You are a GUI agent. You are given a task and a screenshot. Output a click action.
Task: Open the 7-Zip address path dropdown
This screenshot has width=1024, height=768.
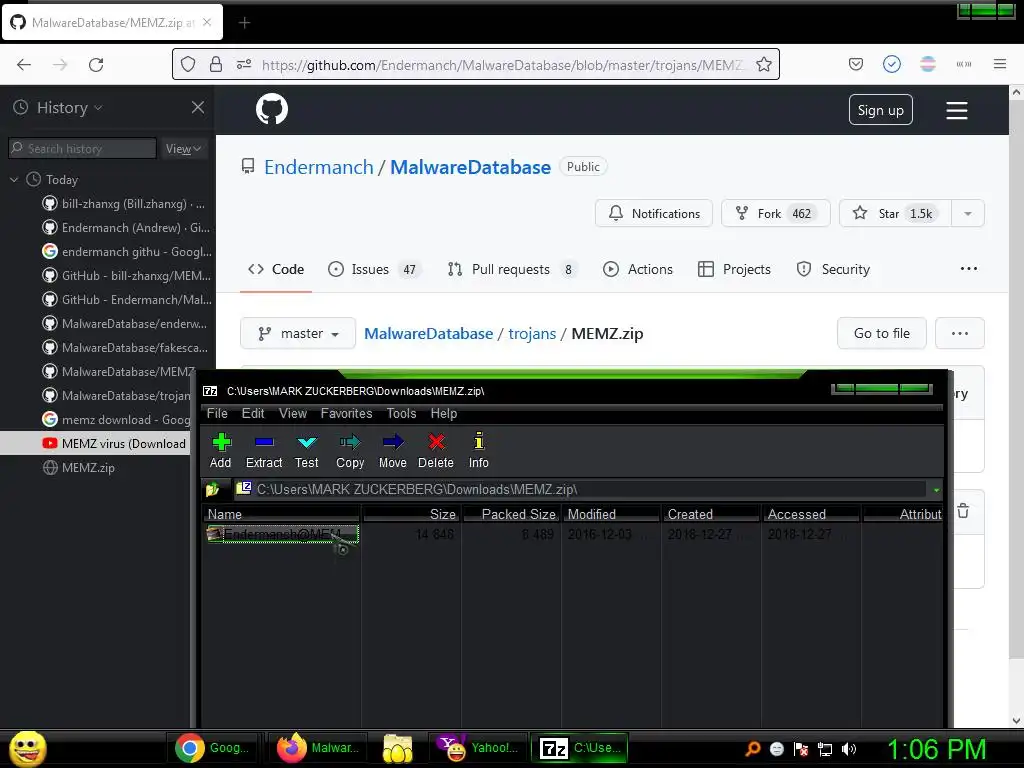point(936,490)
